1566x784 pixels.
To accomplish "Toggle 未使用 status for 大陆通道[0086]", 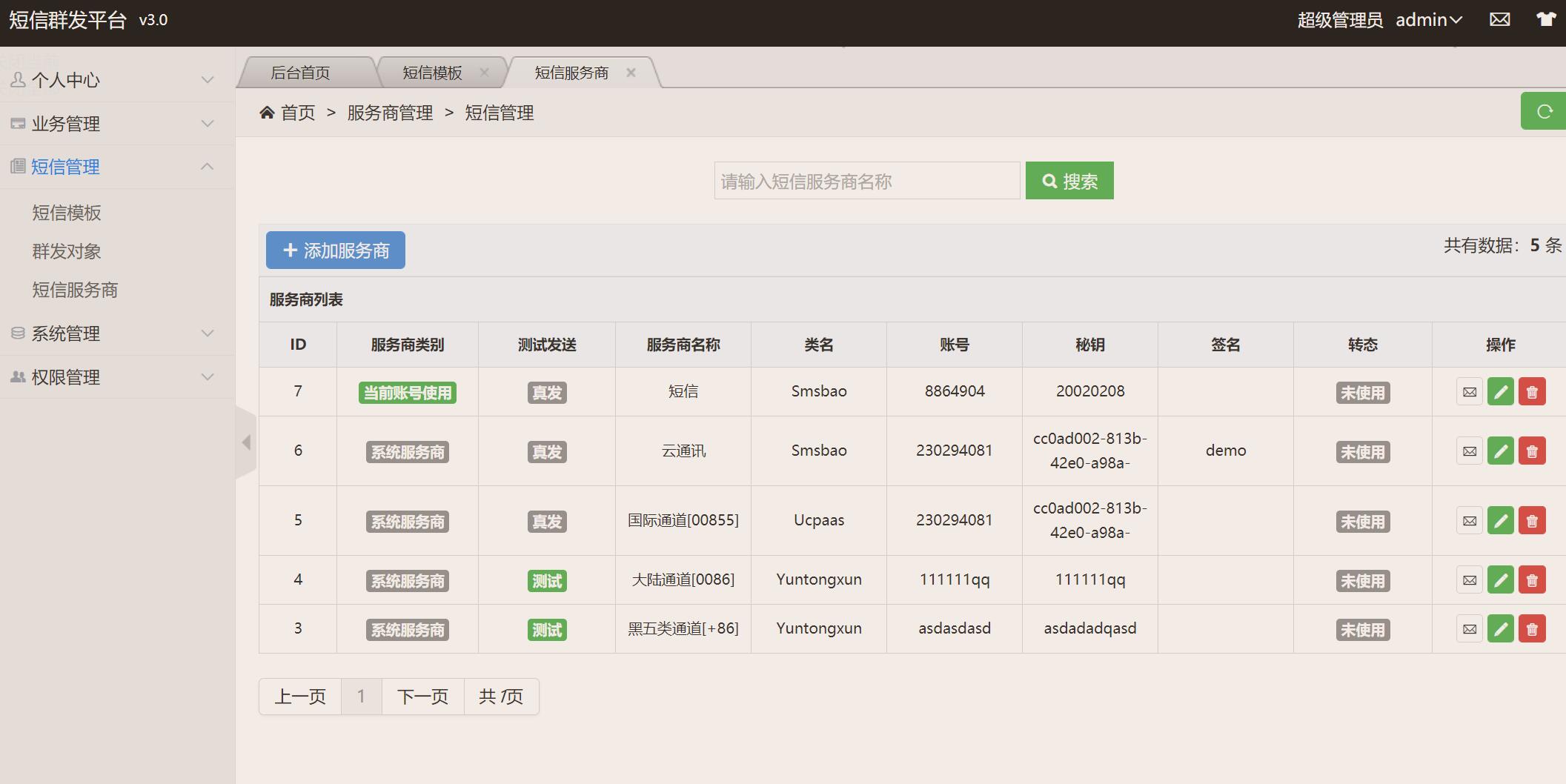I will point(1362,581).
